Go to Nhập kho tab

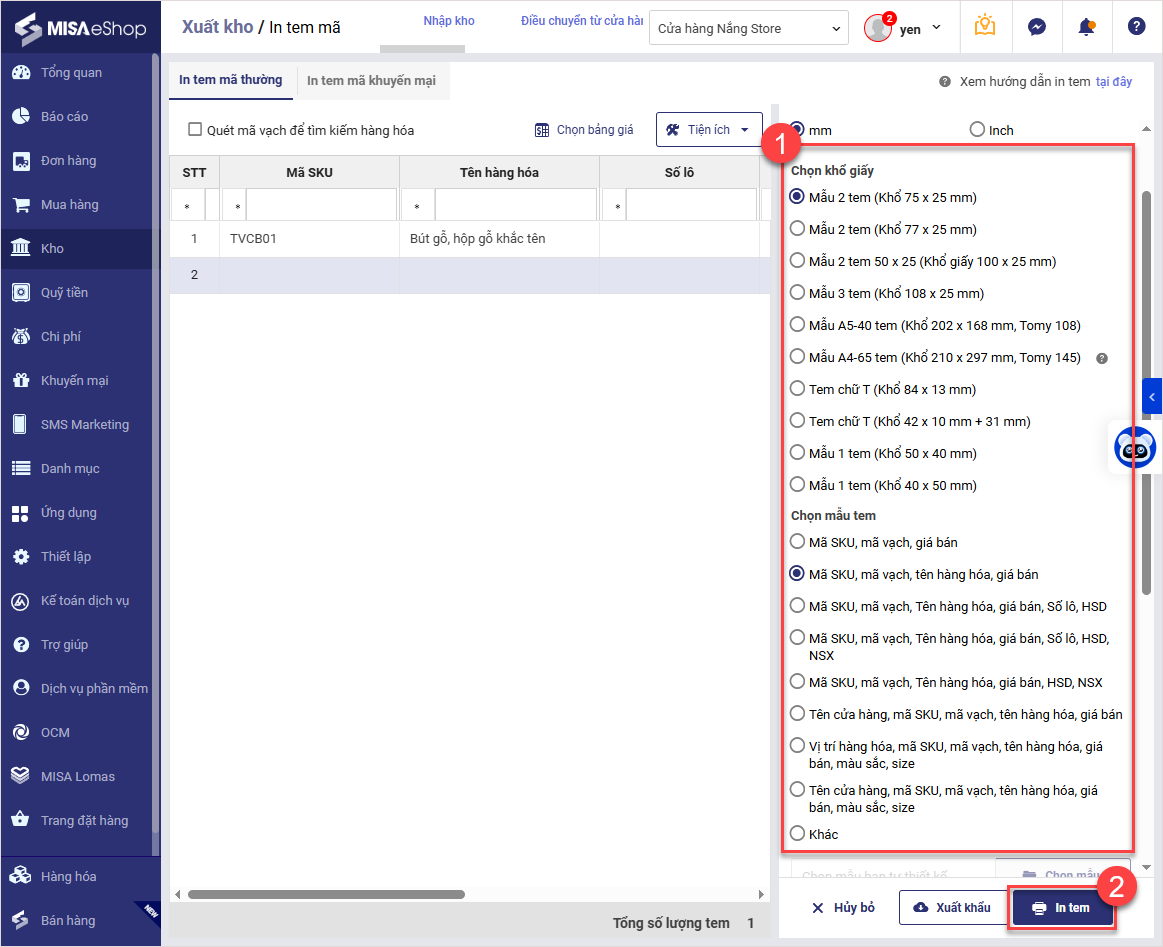449,21
